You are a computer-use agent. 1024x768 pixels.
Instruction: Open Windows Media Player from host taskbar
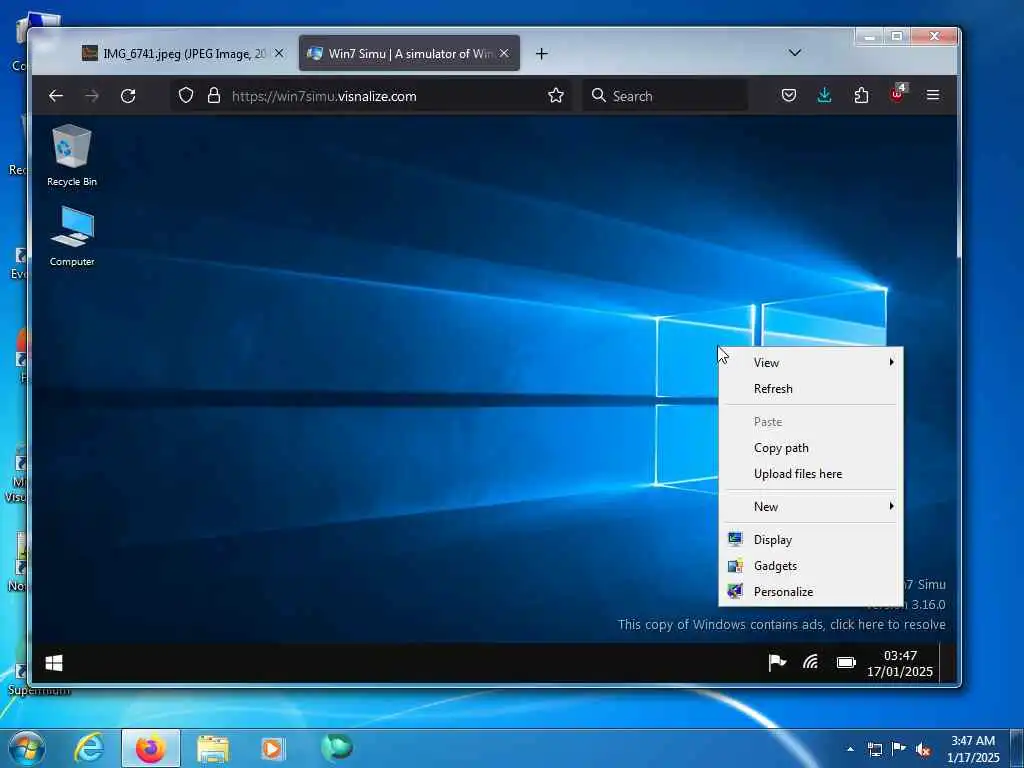274,749
